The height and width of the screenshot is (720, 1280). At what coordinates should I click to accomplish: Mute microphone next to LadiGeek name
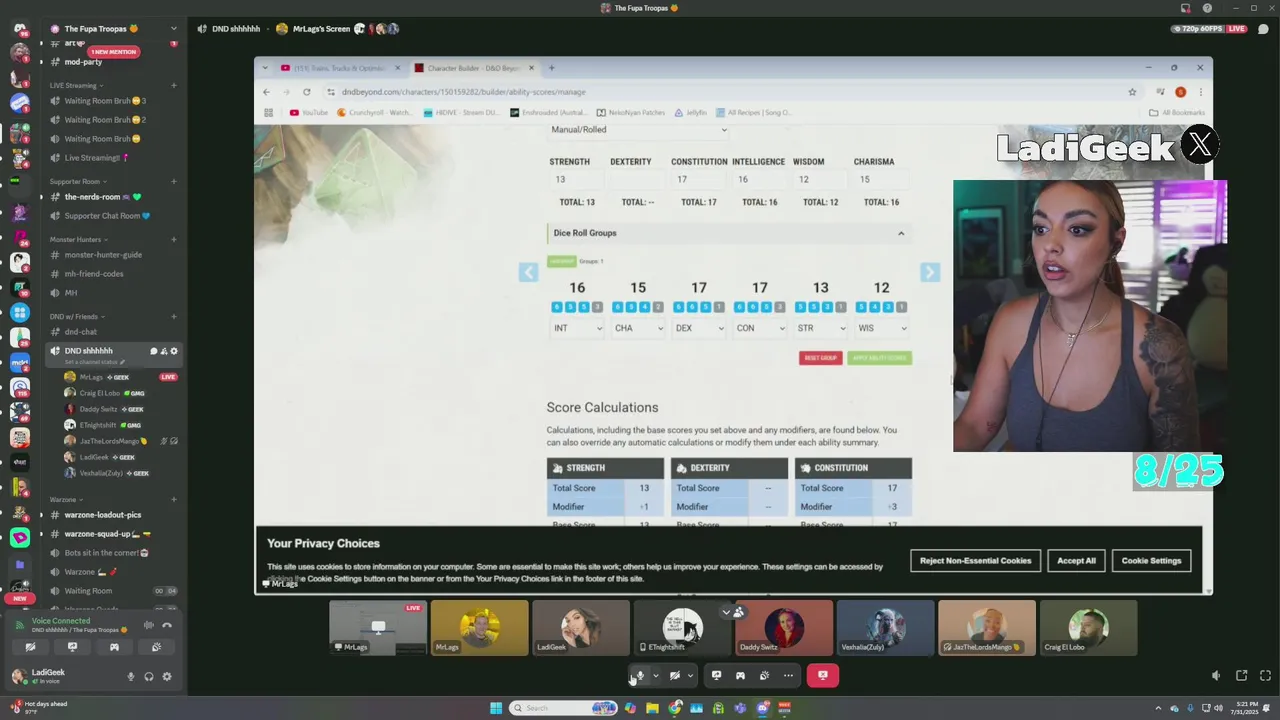pyautogui.click(x=130, y=677)
